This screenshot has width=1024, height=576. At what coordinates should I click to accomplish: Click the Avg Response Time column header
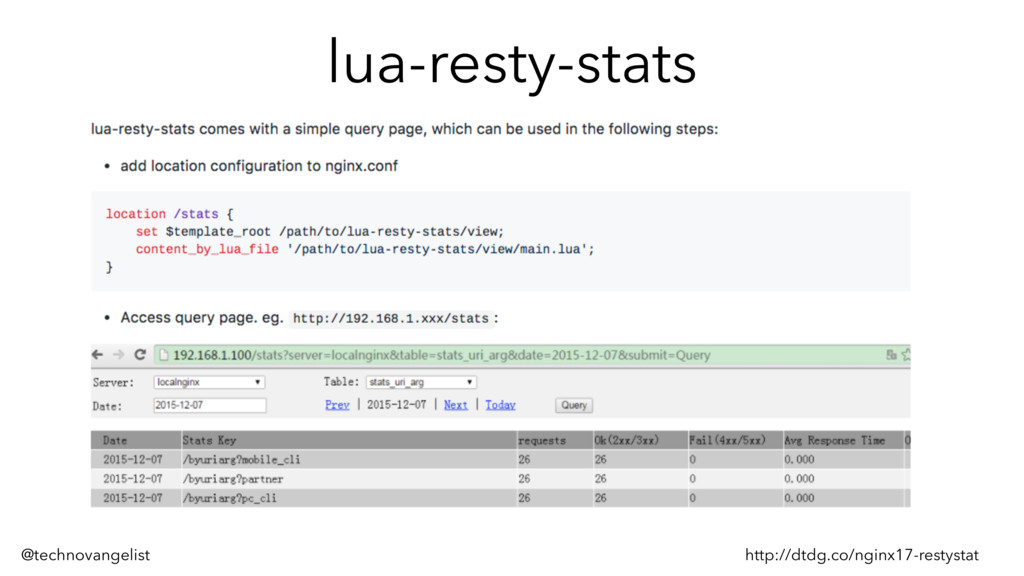coord(834,440)
